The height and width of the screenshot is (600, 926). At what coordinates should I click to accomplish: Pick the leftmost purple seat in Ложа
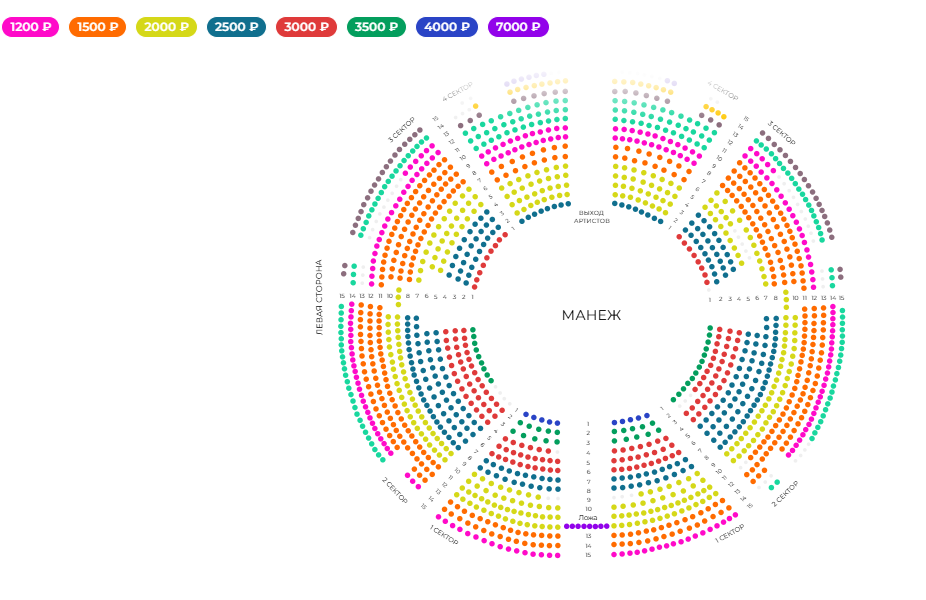click(x=566, y=526)
